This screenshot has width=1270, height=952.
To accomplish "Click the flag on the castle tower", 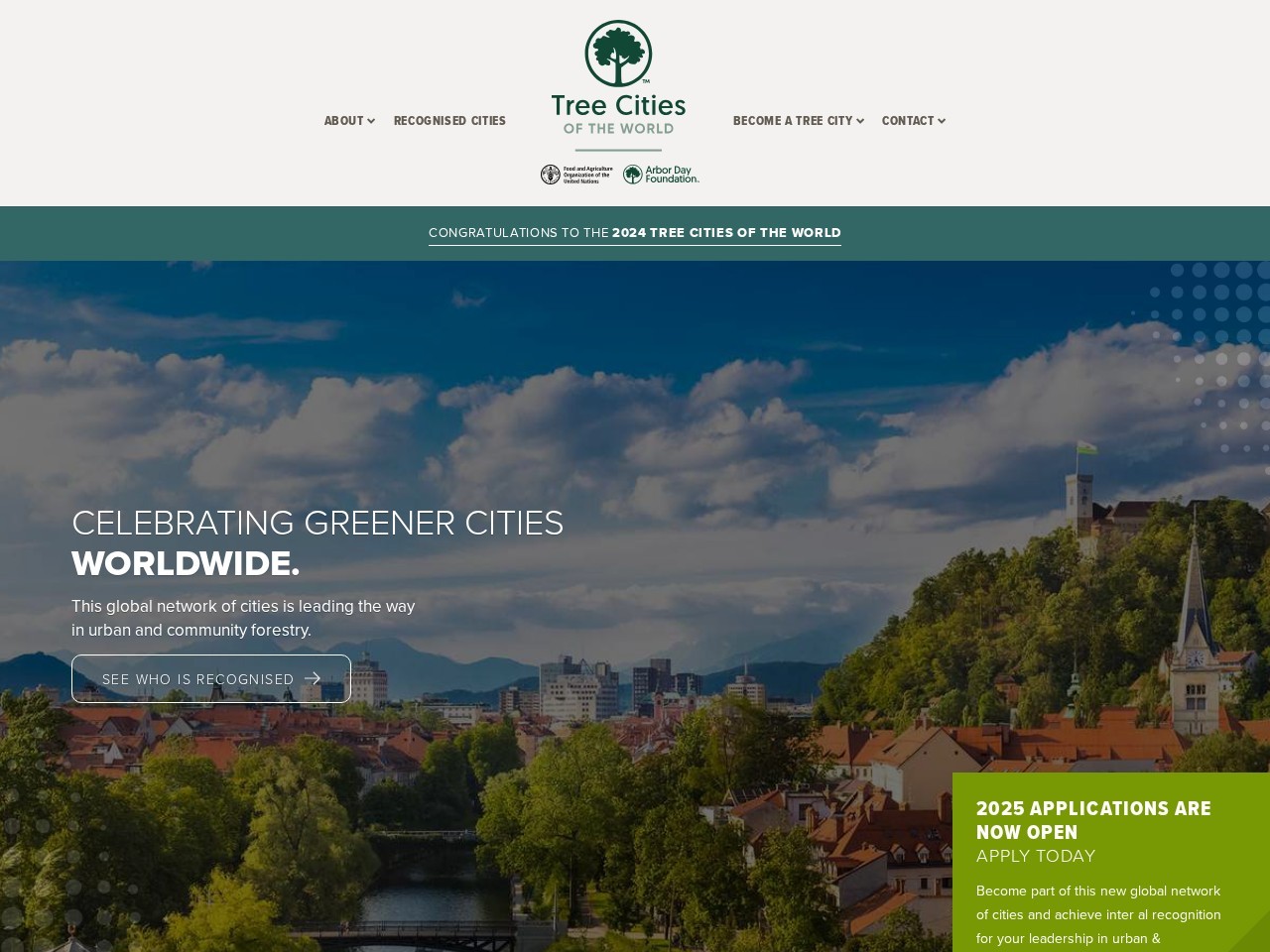I will 1087,448.
